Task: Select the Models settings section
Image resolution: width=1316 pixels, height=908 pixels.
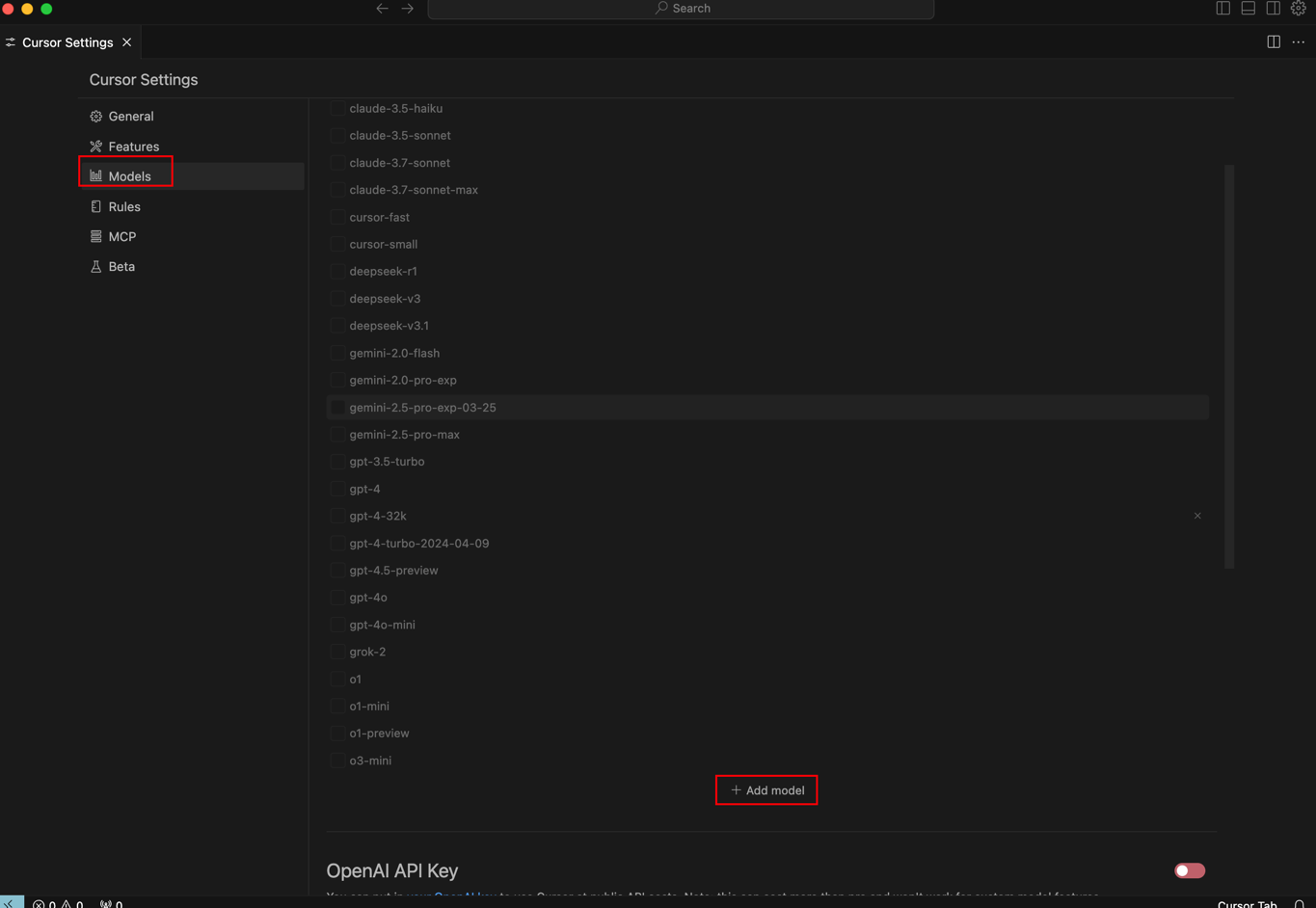Action: coord(191,176)
